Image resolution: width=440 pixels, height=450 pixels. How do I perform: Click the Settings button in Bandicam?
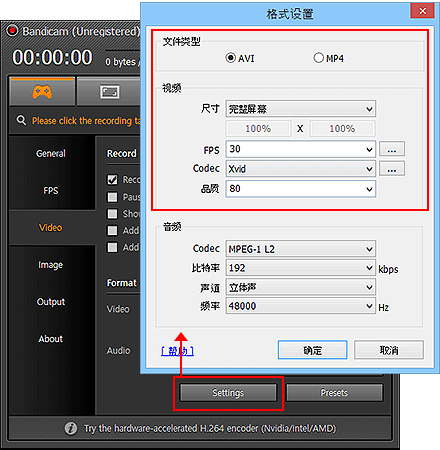click(228, 393)
